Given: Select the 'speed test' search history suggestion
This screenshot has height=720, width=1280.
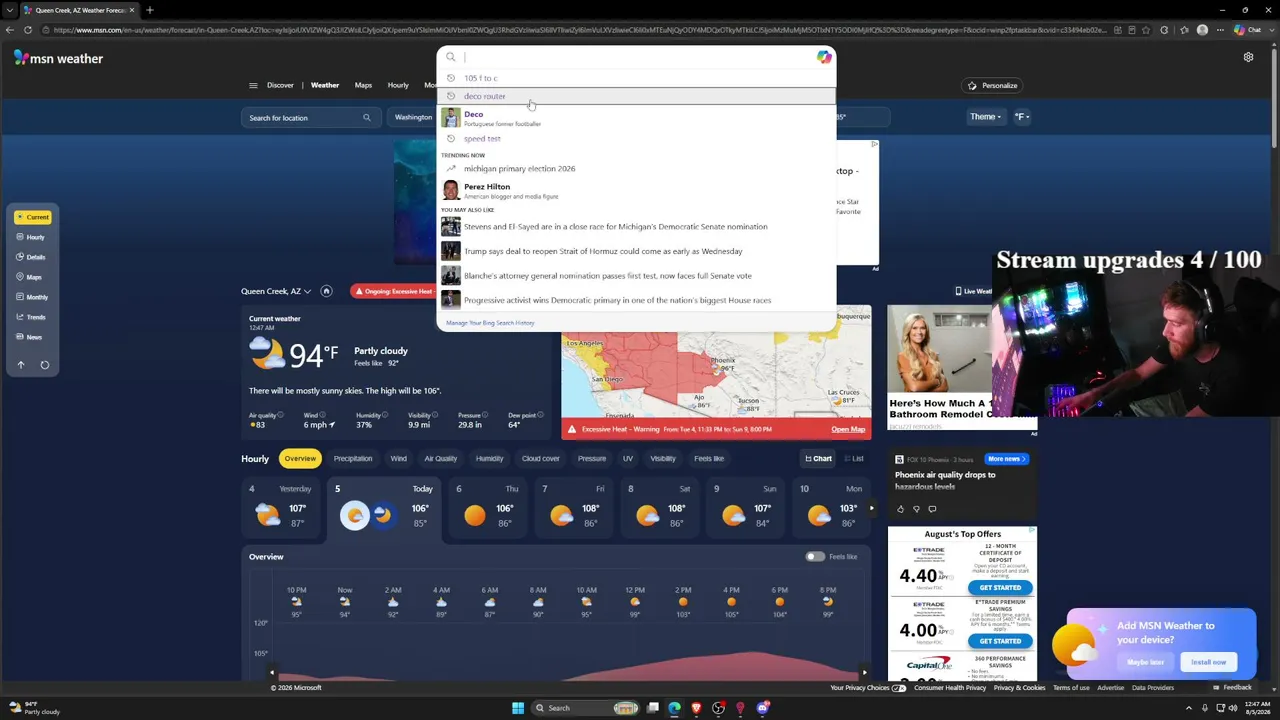Looking at the screenshot, I should [x=636, y=138].
